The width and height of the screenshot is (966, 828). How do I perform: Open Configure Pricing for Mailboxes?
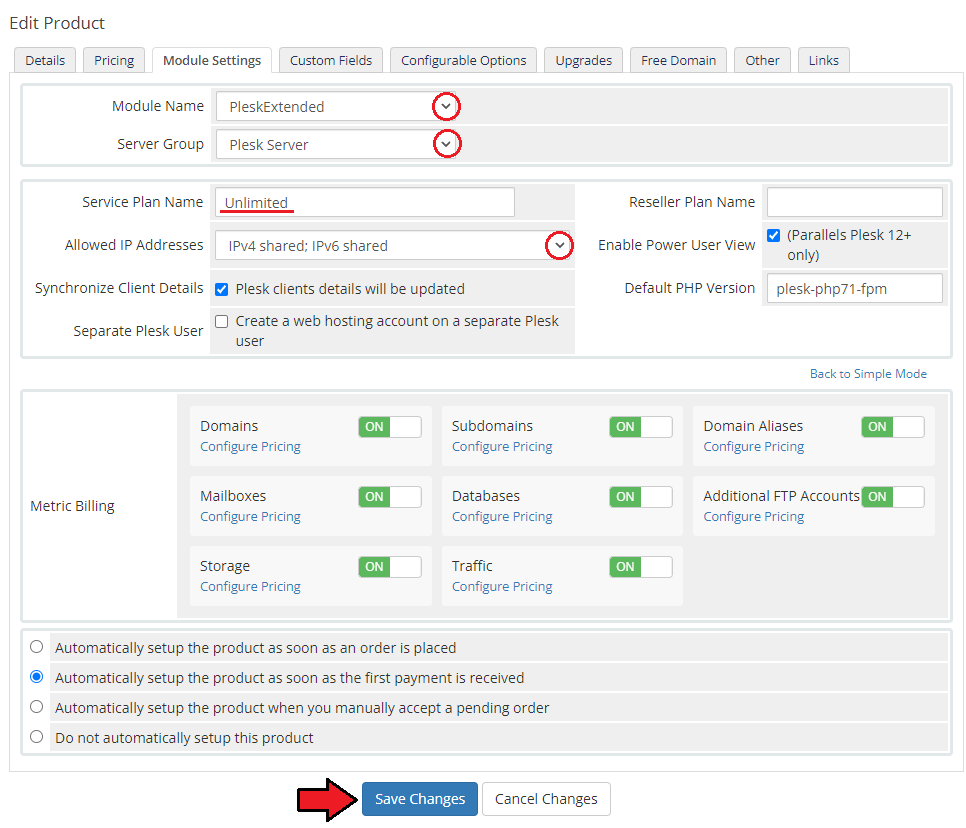[x=250, y=517]
